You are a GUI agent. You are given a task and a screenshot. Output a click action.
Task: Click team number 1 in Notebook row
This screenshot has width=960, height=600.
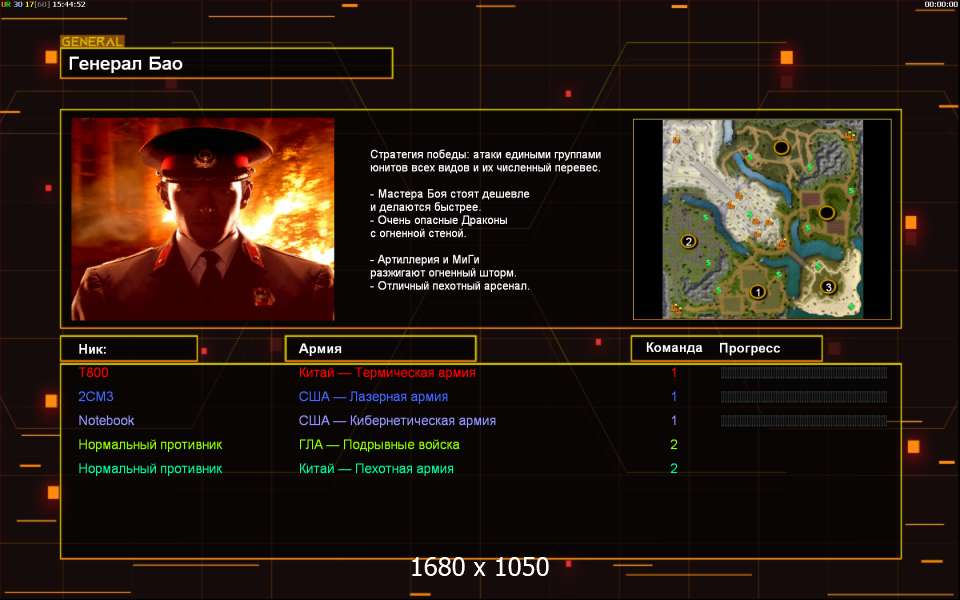tap(674, 421)
